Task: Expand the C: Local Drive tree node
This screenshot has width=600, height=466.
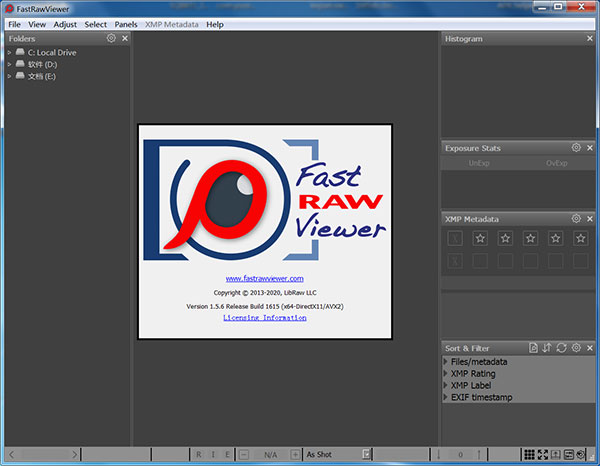Action: [x=9, y=52]
